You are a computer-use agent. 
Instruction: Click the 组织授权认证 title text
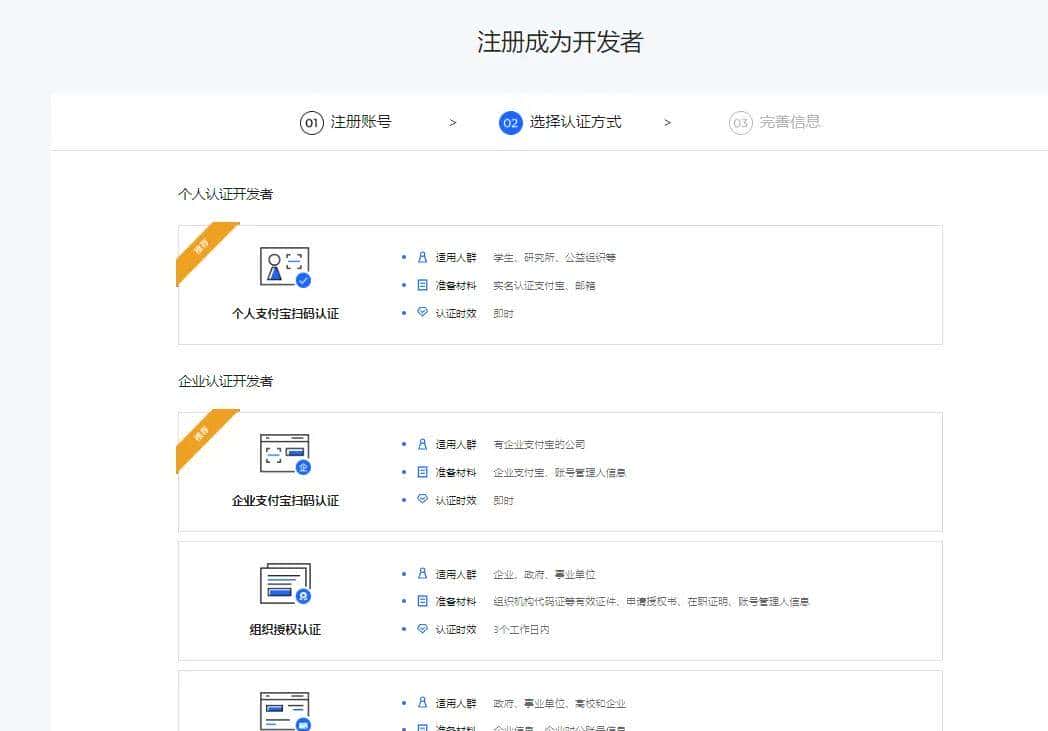[287, 629]
